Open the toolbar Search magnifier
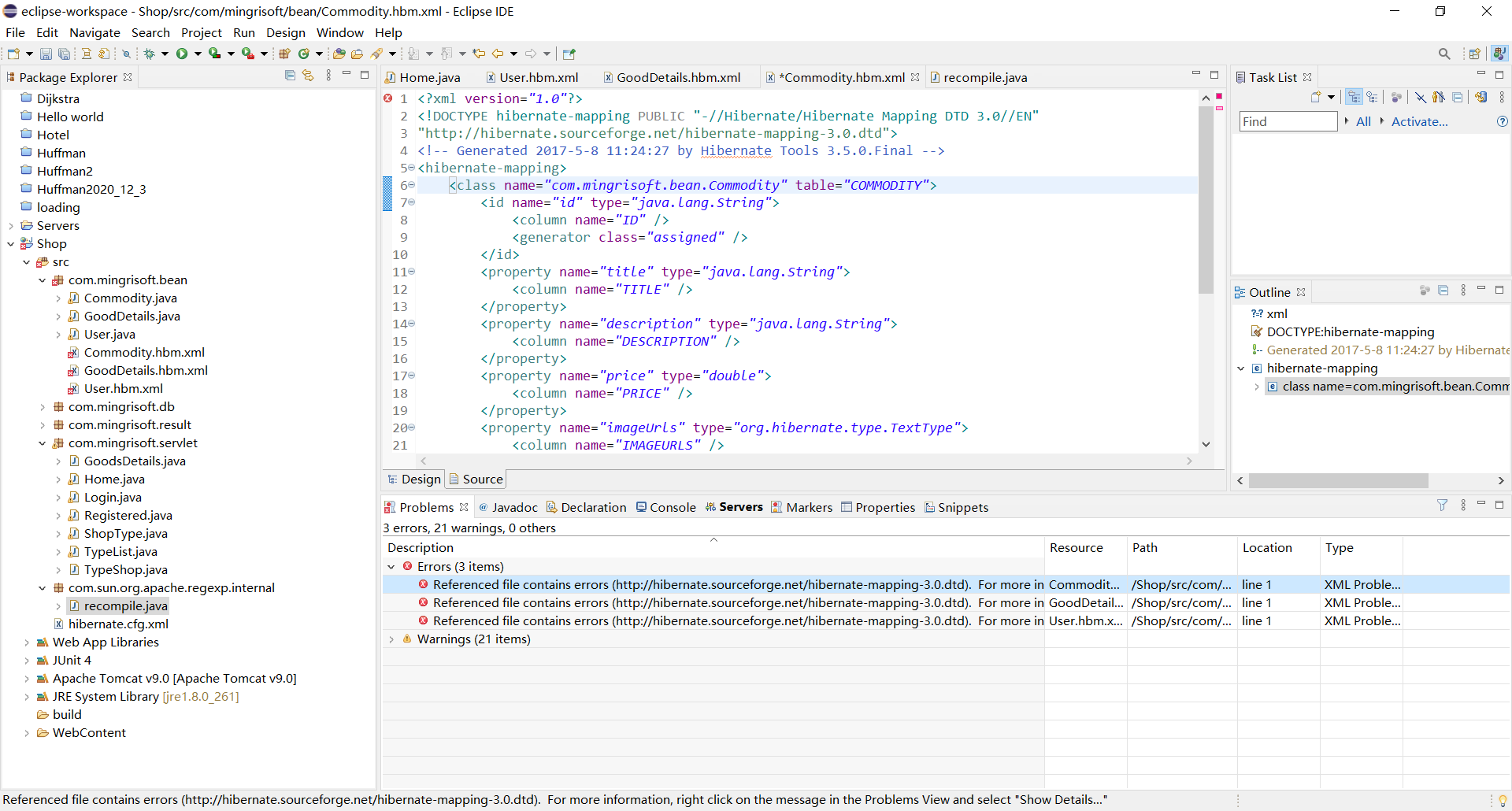 click(x=1444, y=54)
